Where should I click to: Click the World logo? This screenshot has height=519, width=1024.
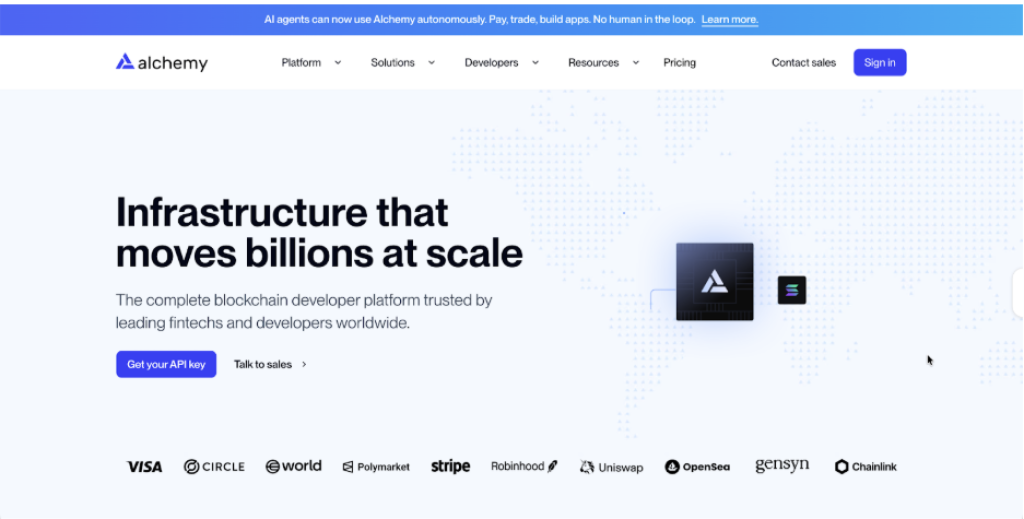293,466
